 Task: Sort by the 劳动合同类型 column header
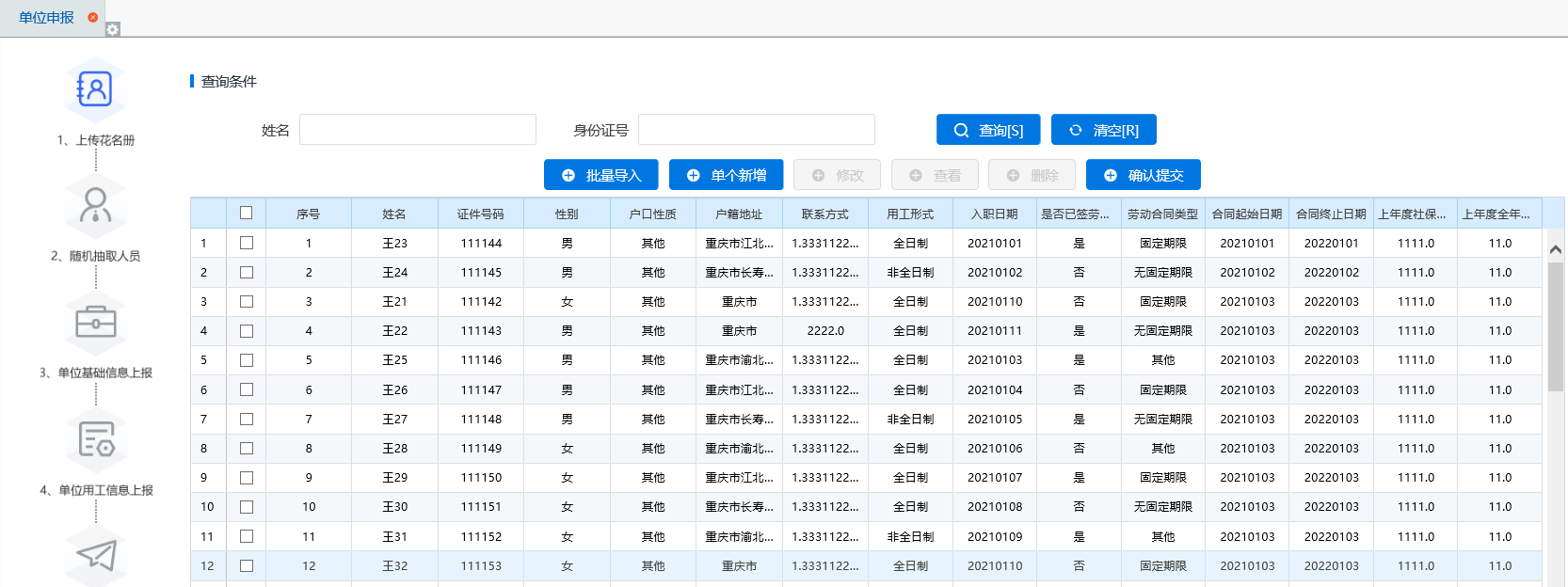click(1163, 214)
